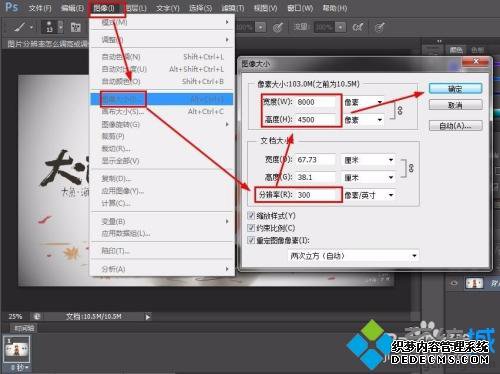Click the width-height link chain icon
This screenshot has height=374, width=500.
click(400, 110)
